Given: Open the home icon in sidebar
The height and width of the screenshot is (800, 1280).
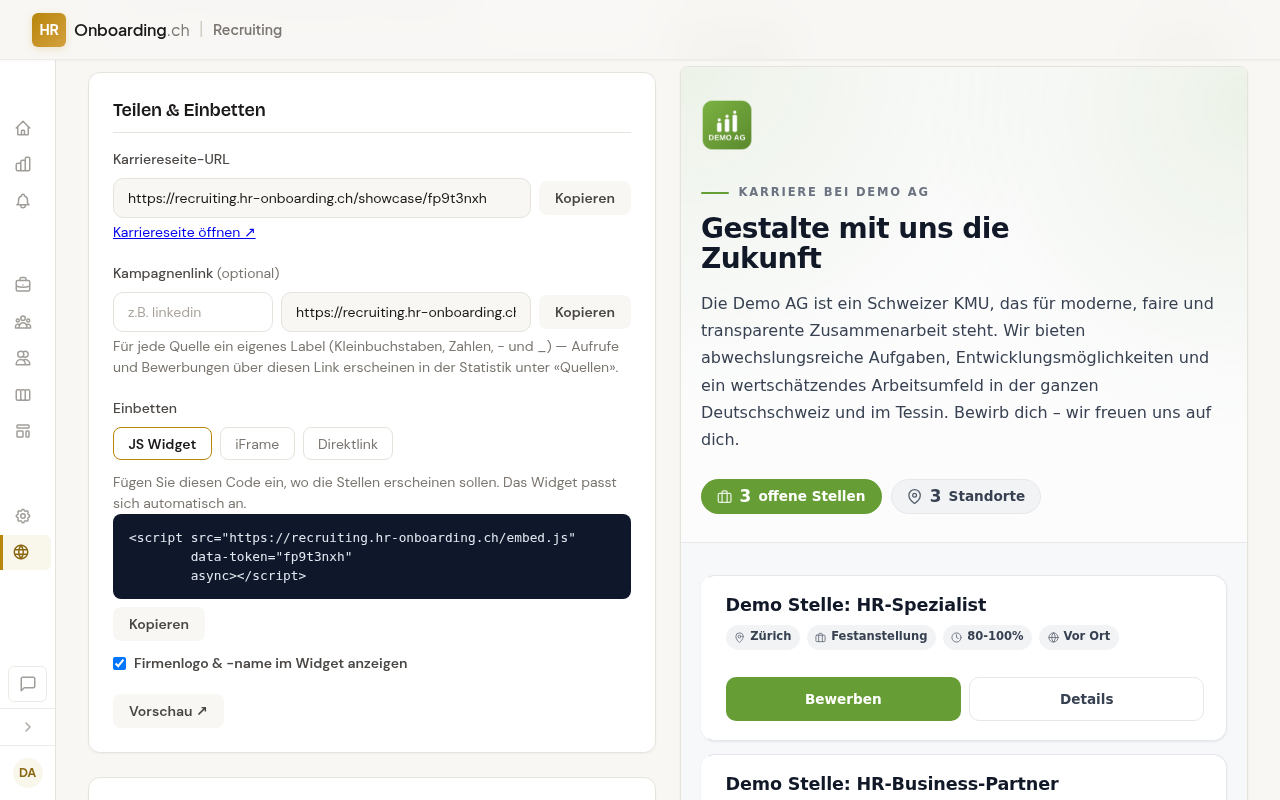Looking at the screenshot, I should [x=23, y=128].
